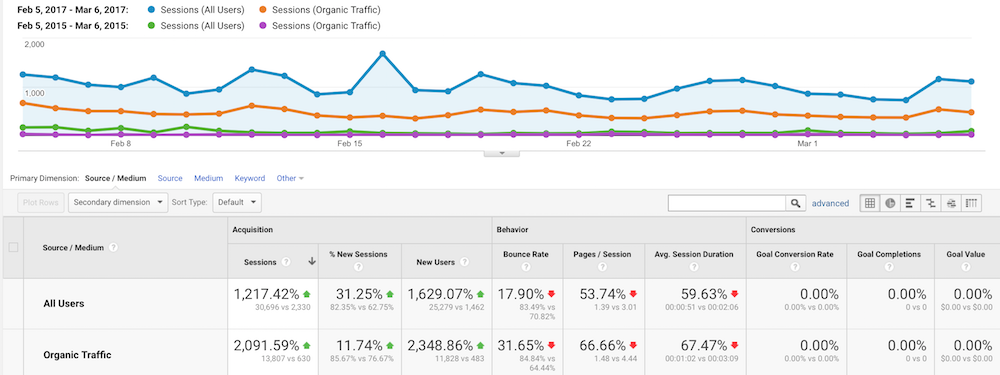Select the Source / Medium primary dimension
The height and width of the screenshot is (375, 1000).
115,179
